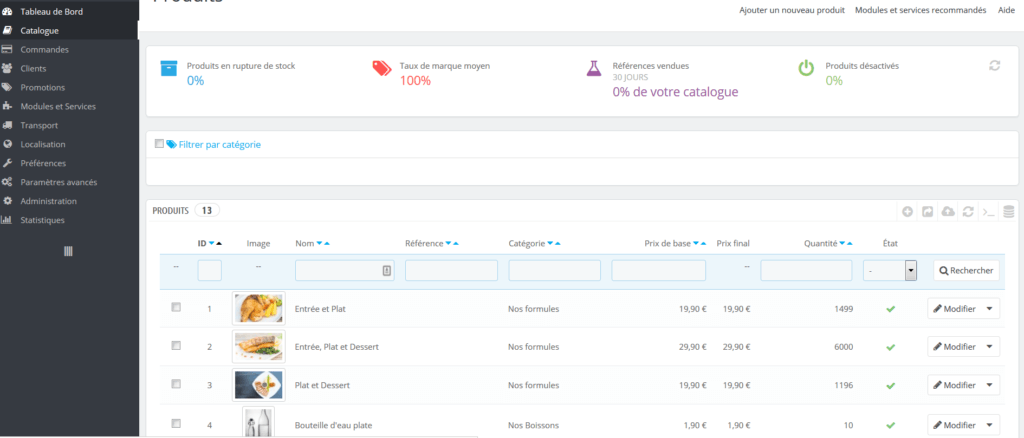
Task: Show SQL query terminal icon
Action: click(x=989, y=211)
